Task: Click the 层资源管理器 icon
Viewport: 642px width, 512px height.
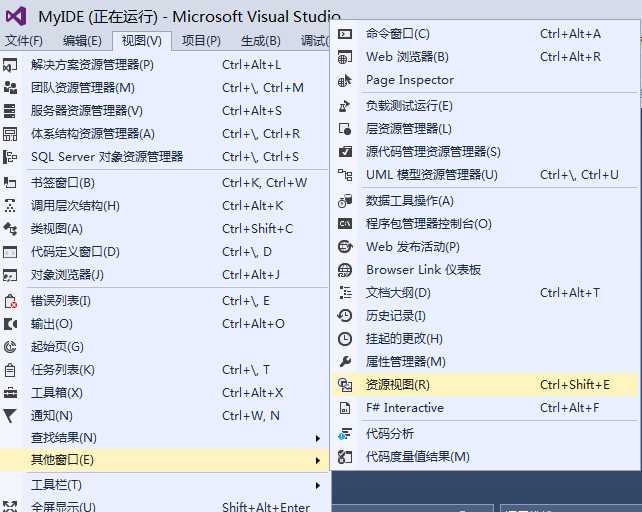Action: (345, 129)
